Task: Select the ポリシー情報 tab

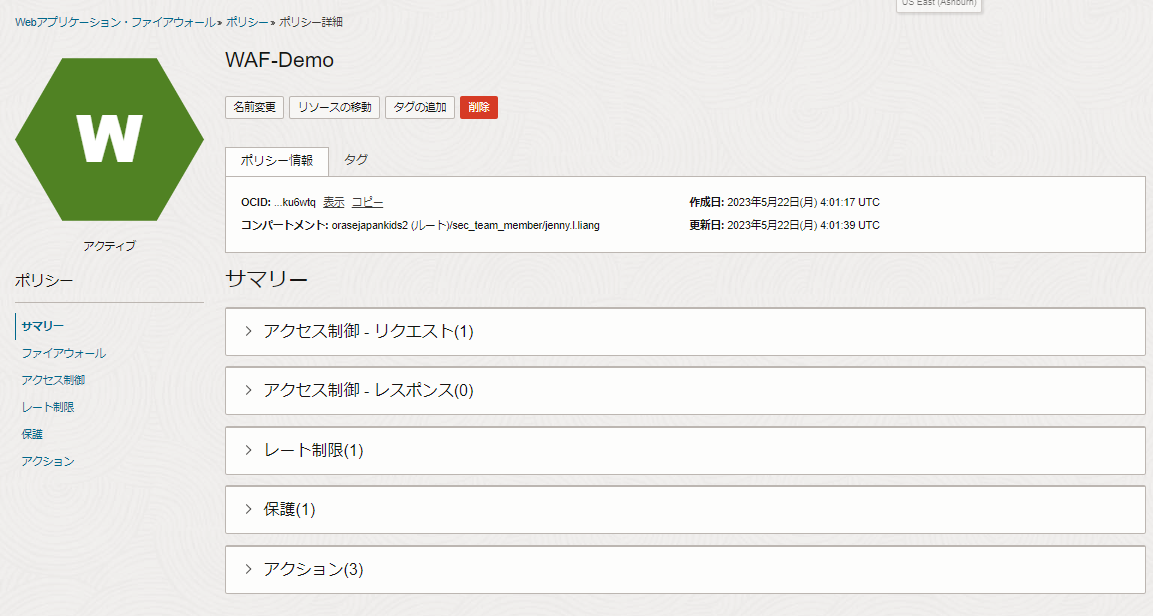Action: click(x=277, y=161)
